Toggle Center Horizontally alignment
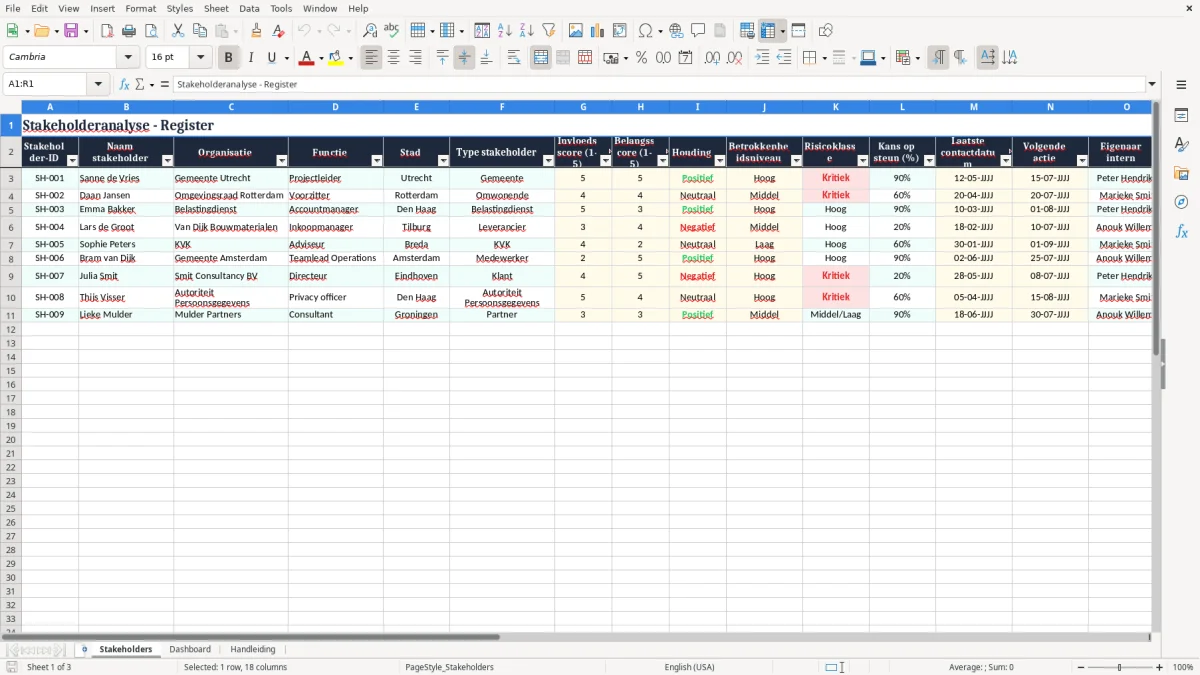Viewport: 1200px width, 675px height. (x=393, y=58)
